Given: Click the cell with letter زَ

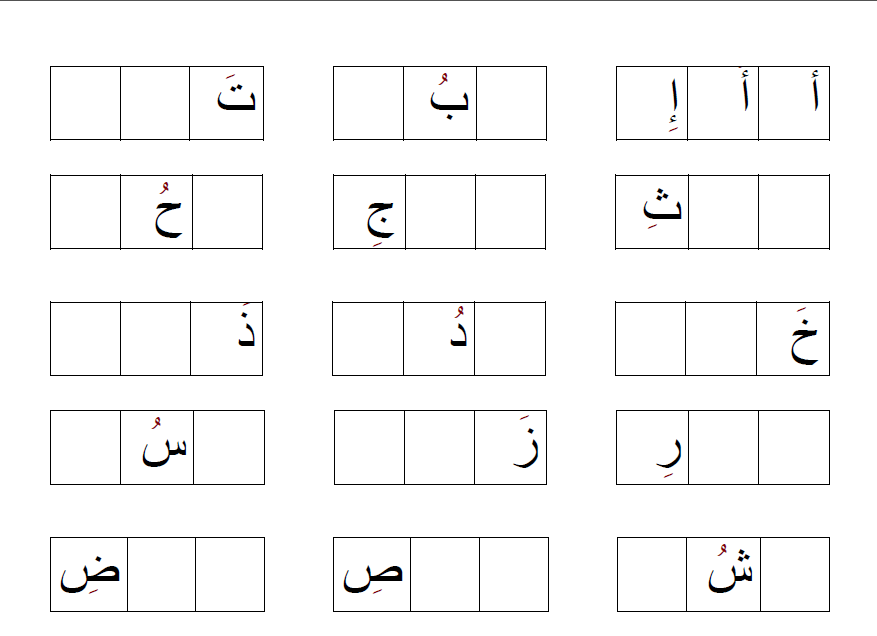Looking at the screenshot, I should [511, 447].
